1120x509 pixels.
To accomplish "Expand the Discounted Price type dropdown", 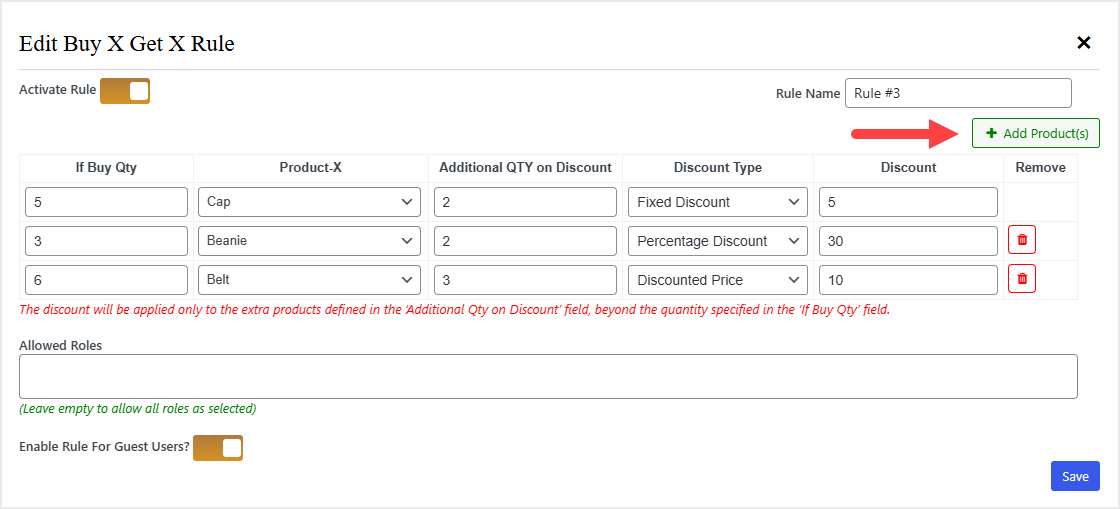I will tap(717, 280).
